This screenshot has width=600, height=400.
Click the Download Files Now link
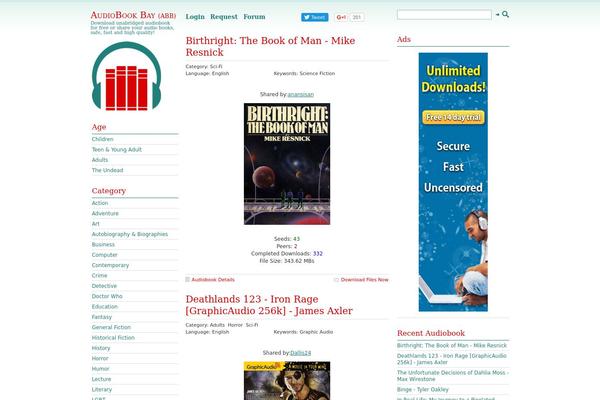coord(365,280)
